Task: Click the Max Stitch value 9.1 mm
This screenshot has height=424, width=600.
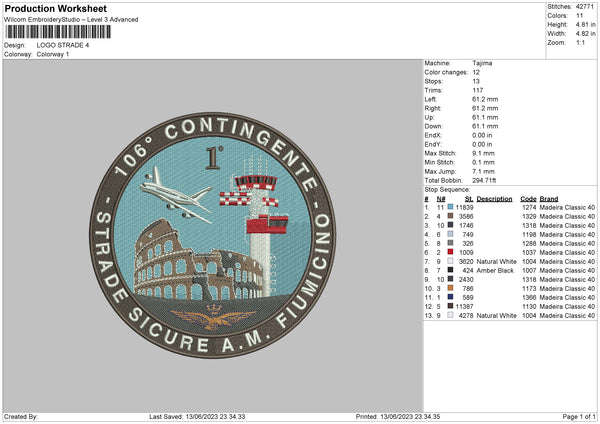Action: coord(483,153)
